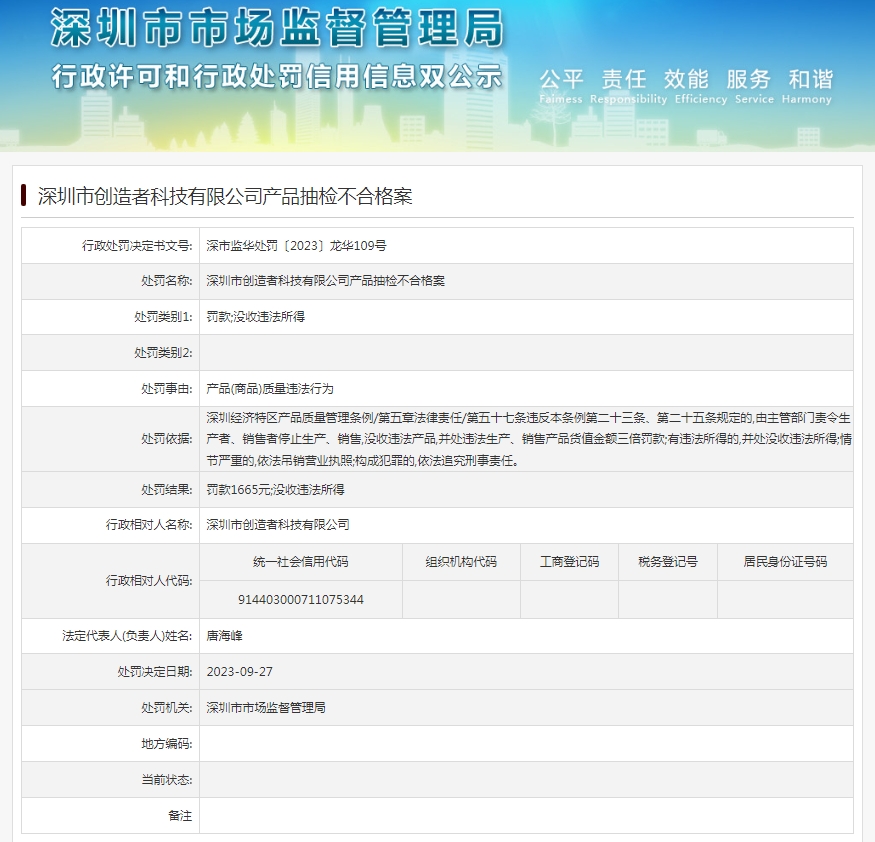Click the 税务登记号 column header
875x842 pixels.
click(x=668, y=562)
